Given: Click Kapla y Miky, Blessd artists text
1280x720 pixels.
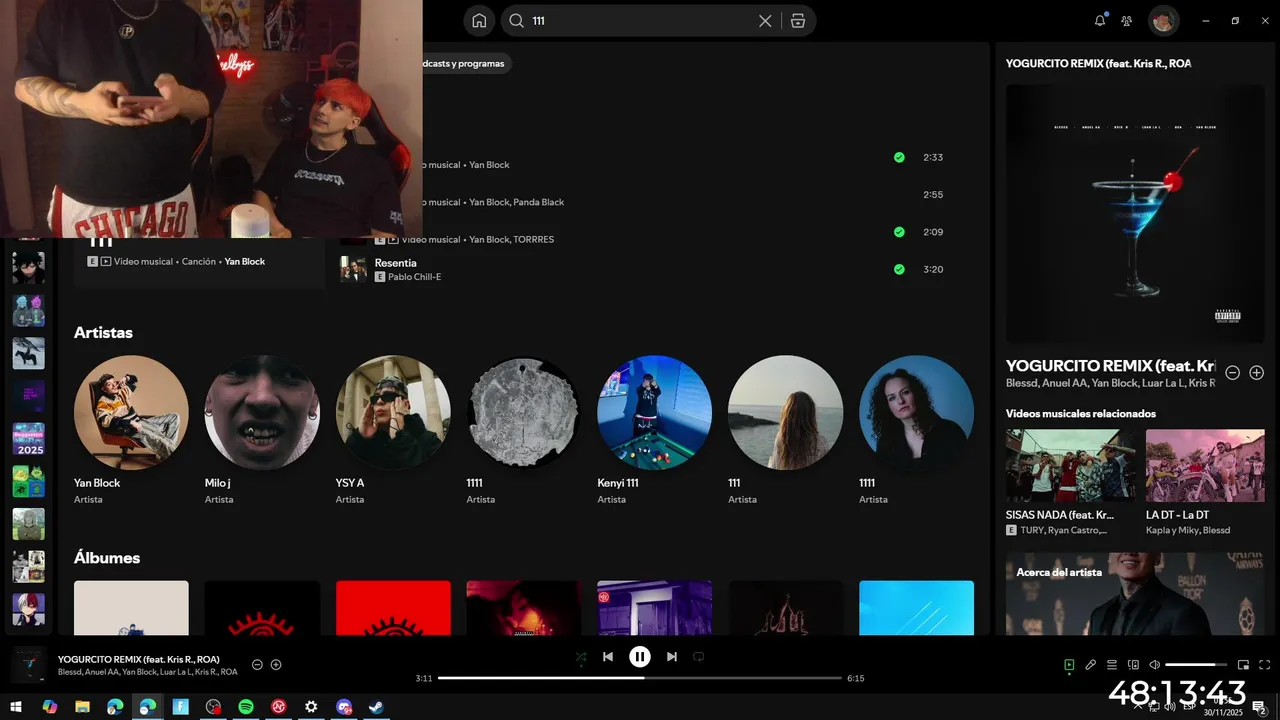Looking at the screenshot, I should coord(1188,530).
